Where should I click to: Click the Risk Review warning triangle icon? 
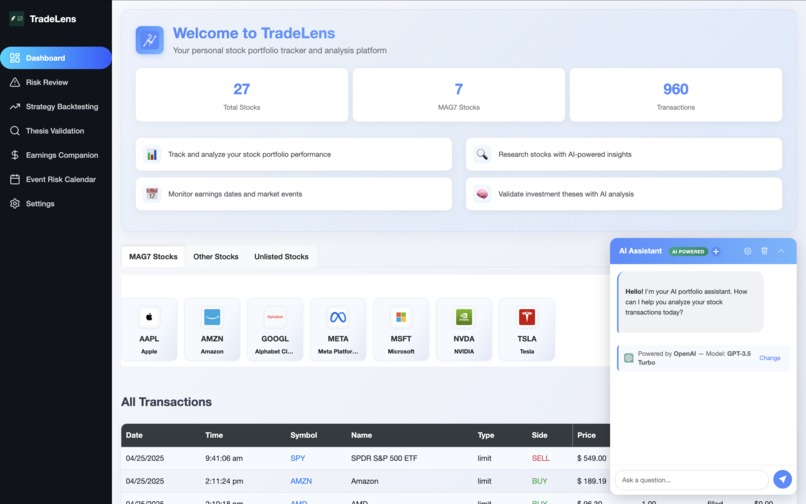15,82
